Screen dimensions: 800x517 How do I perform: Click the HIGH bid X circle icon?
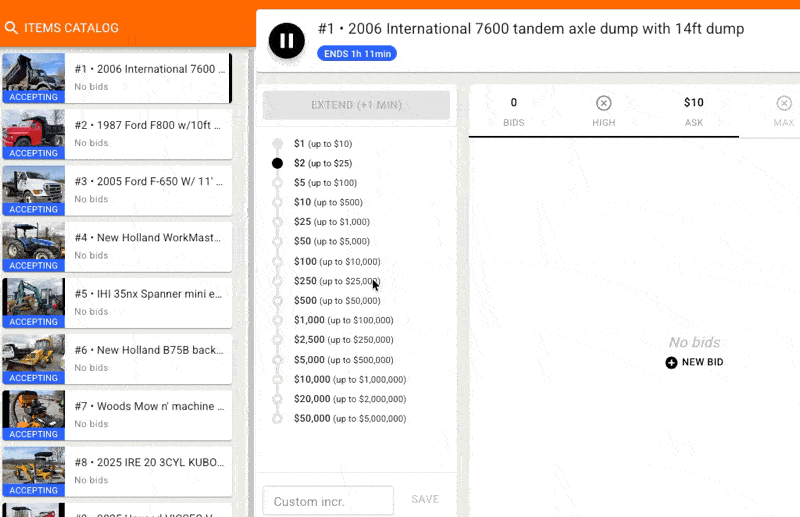(604, 103)
